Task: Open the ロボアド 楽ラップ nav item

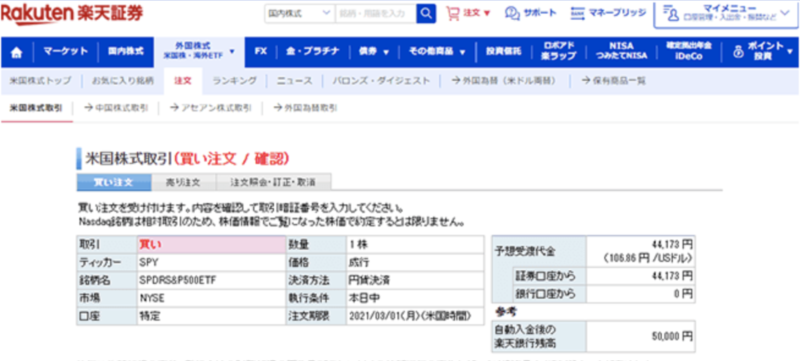Action: click(559, 51)
